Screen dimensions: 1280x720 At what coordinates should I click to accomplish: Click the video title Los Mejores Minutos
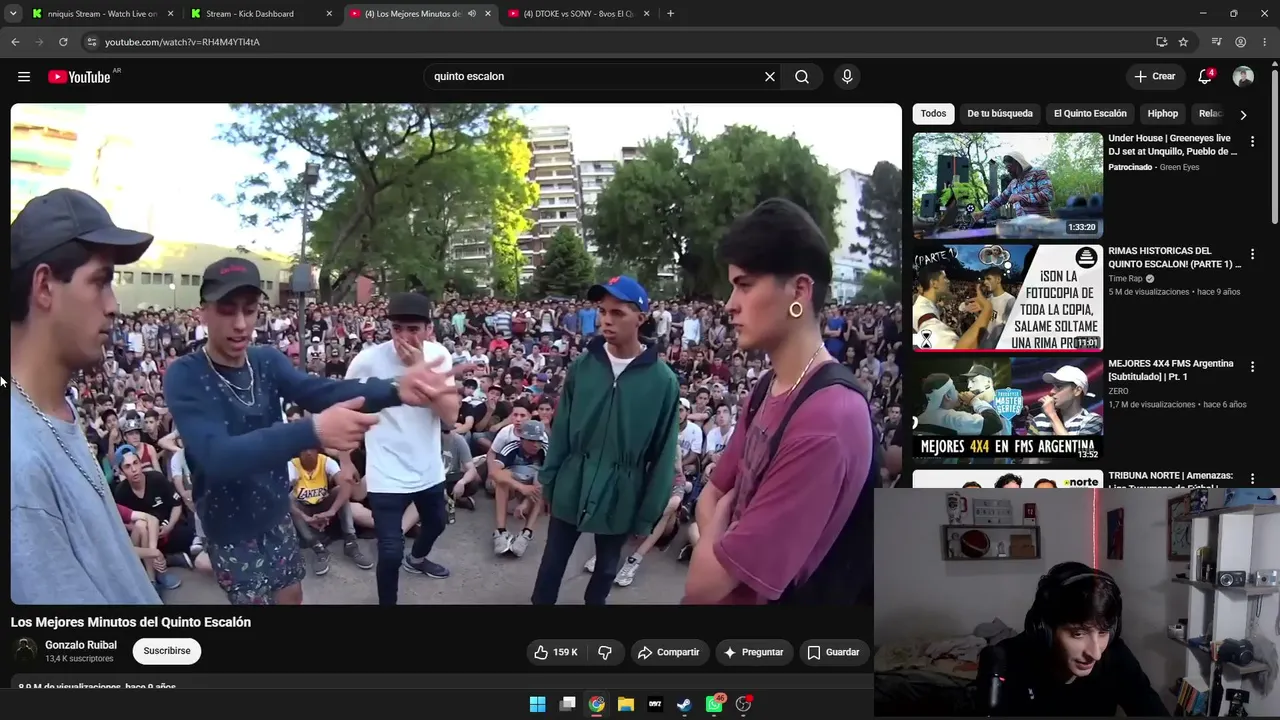pos(131,622)
